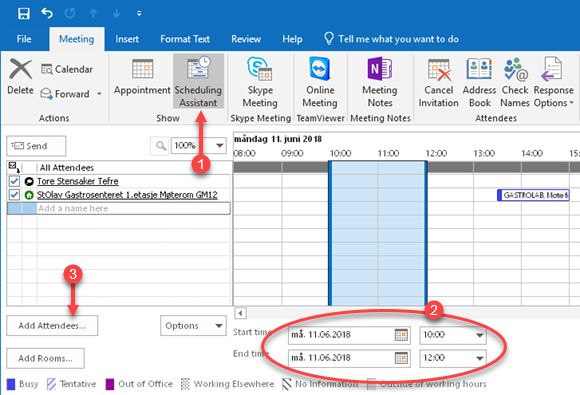Open the Response Options dropdown

(554, 82)
